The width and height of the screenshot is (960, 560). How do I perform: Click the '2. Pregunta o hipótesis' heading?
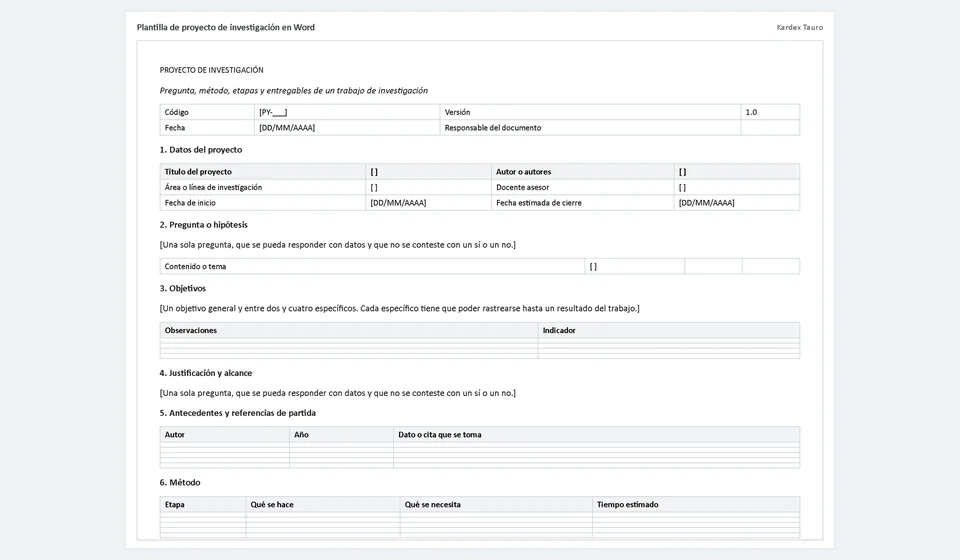coord(203,225)
